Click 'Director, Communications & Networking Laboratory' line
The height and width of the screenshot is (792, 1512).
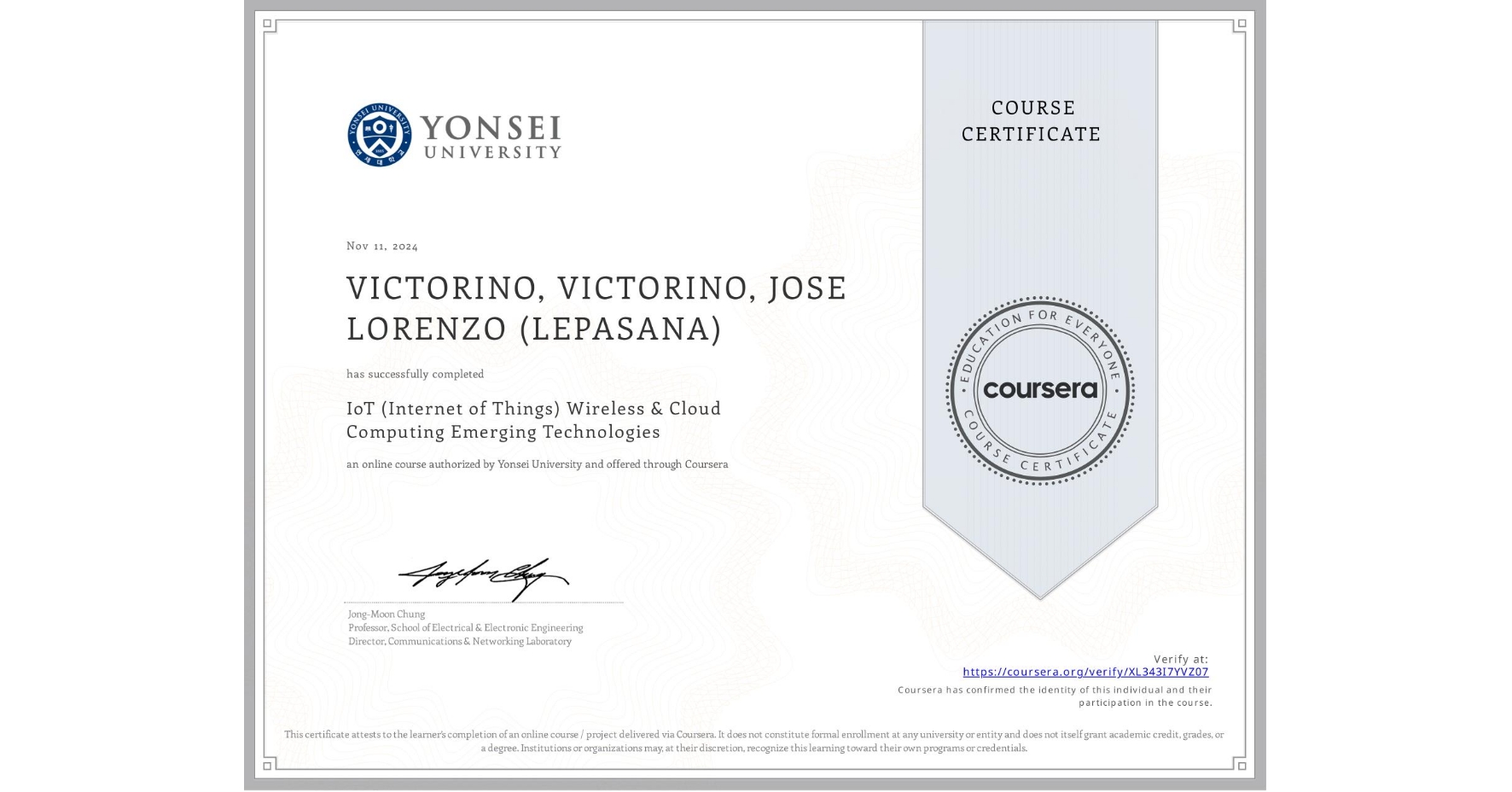tap(460, 642)
